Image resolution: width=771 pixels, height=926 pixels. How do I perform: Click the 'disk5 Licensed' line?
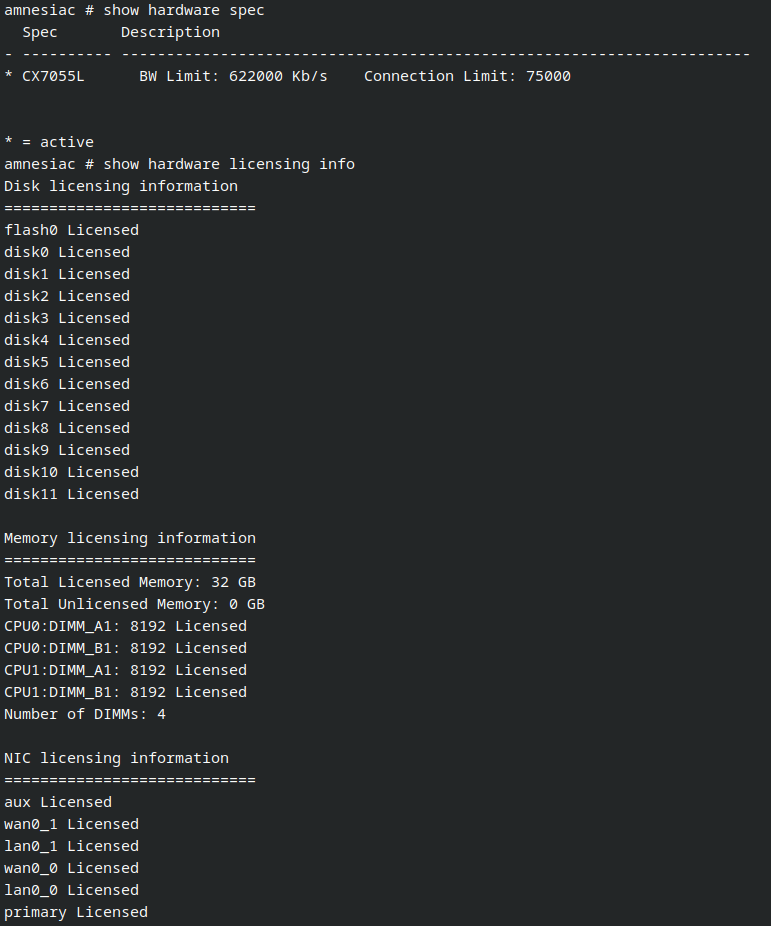67,362
